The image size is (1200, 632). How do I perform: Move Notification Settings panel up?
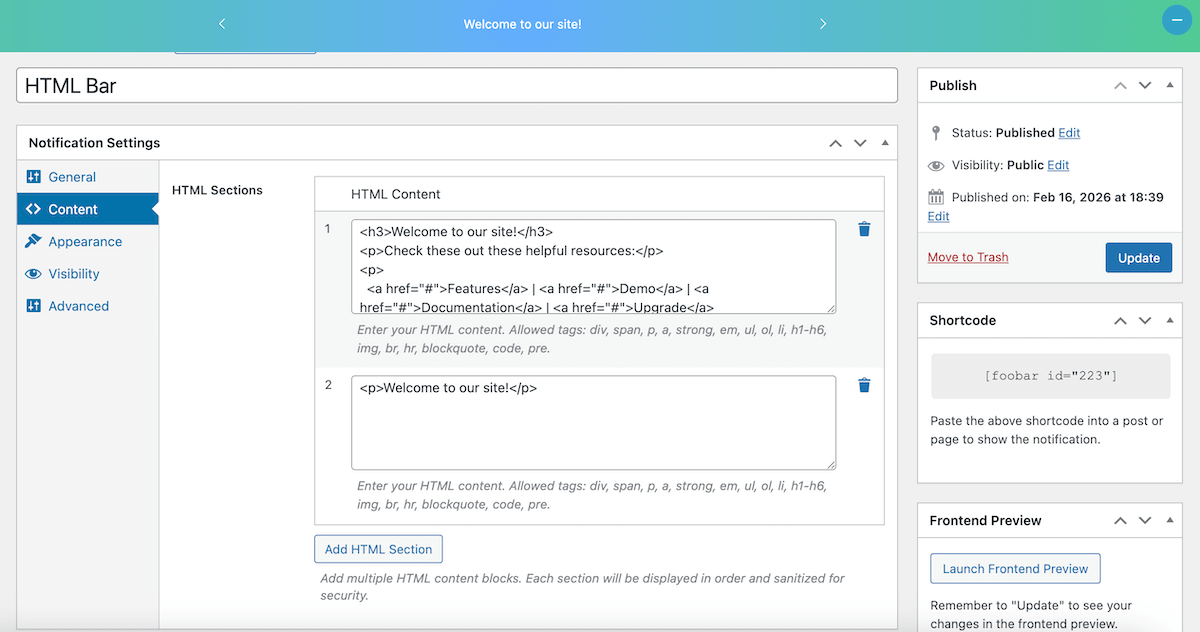coord(835,143)
